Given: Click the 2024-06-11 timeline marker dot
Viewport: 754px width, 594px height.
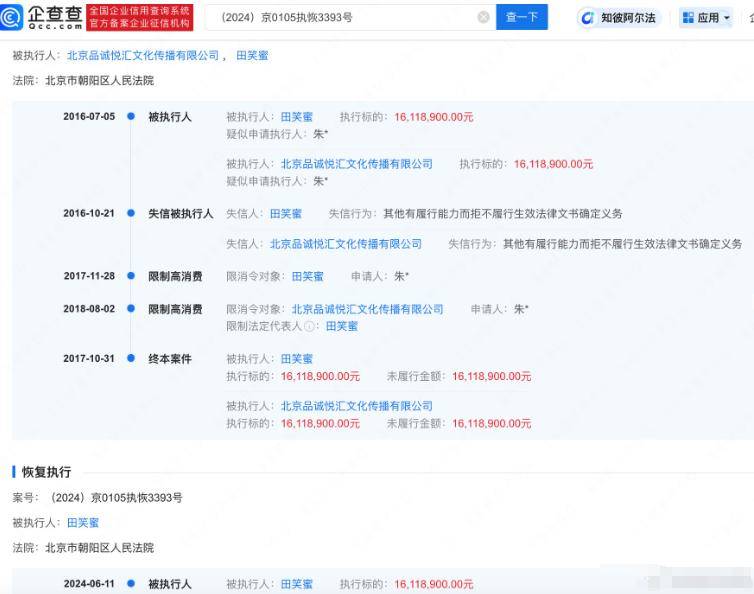Looking at the screenshot, I should point(131,583).
